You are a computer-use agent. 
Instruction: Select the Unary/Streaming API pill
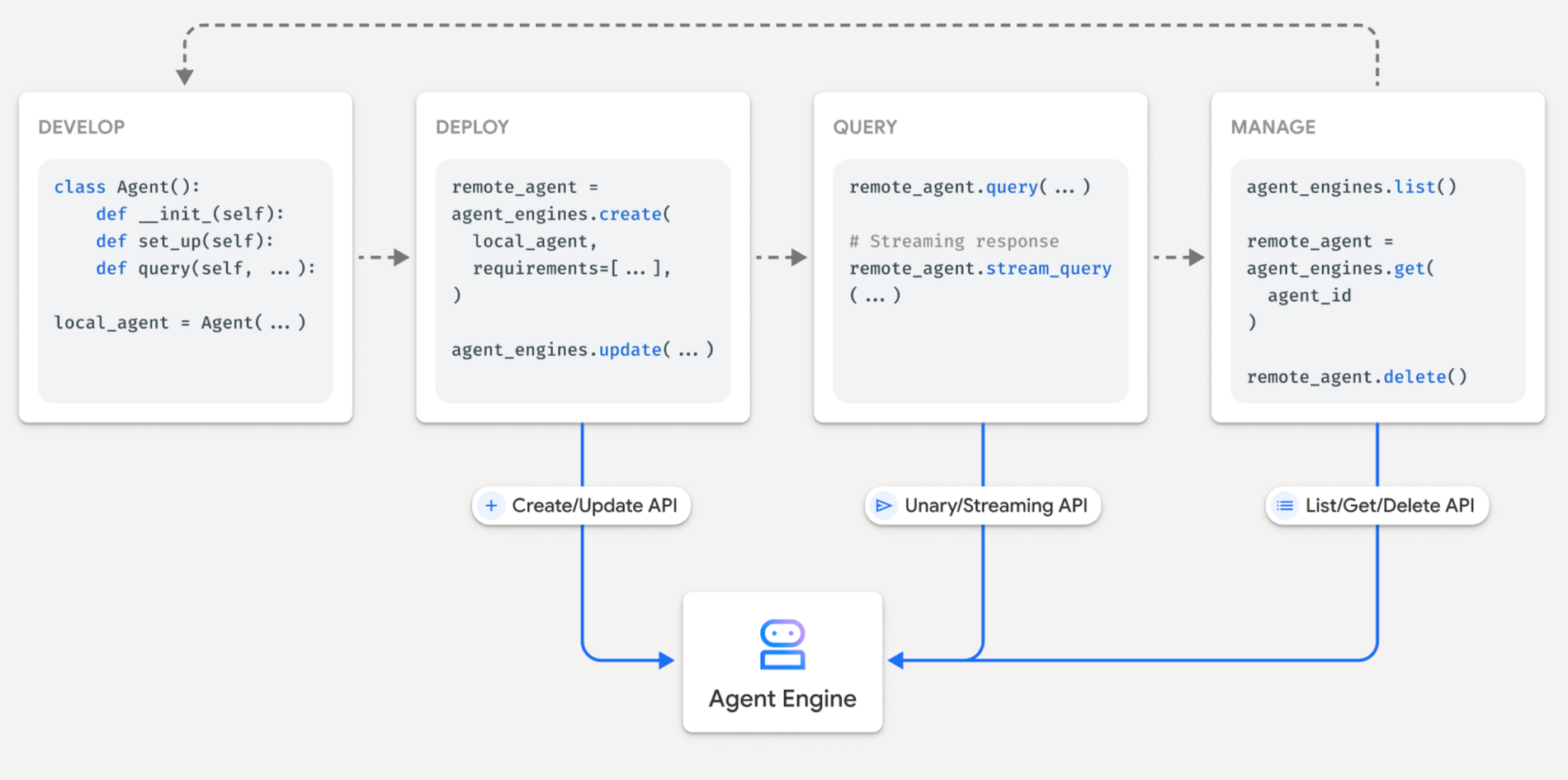coord(983,505)
